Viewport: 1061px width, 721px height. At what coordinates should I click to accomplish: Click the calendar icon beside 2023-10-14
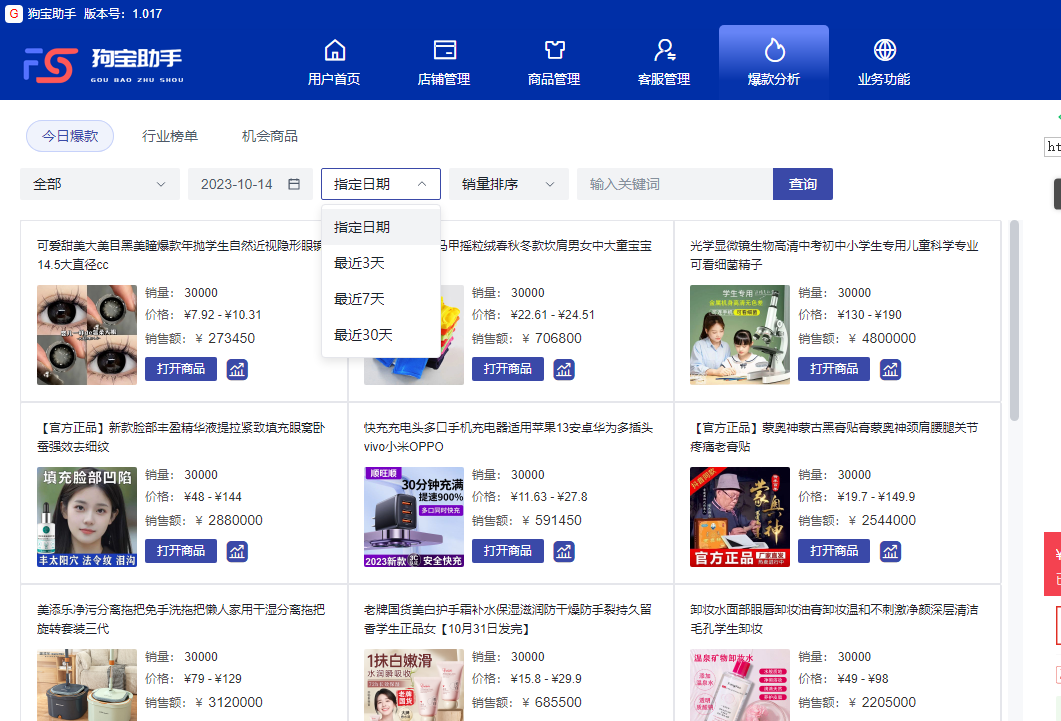[x=294, y=184]
